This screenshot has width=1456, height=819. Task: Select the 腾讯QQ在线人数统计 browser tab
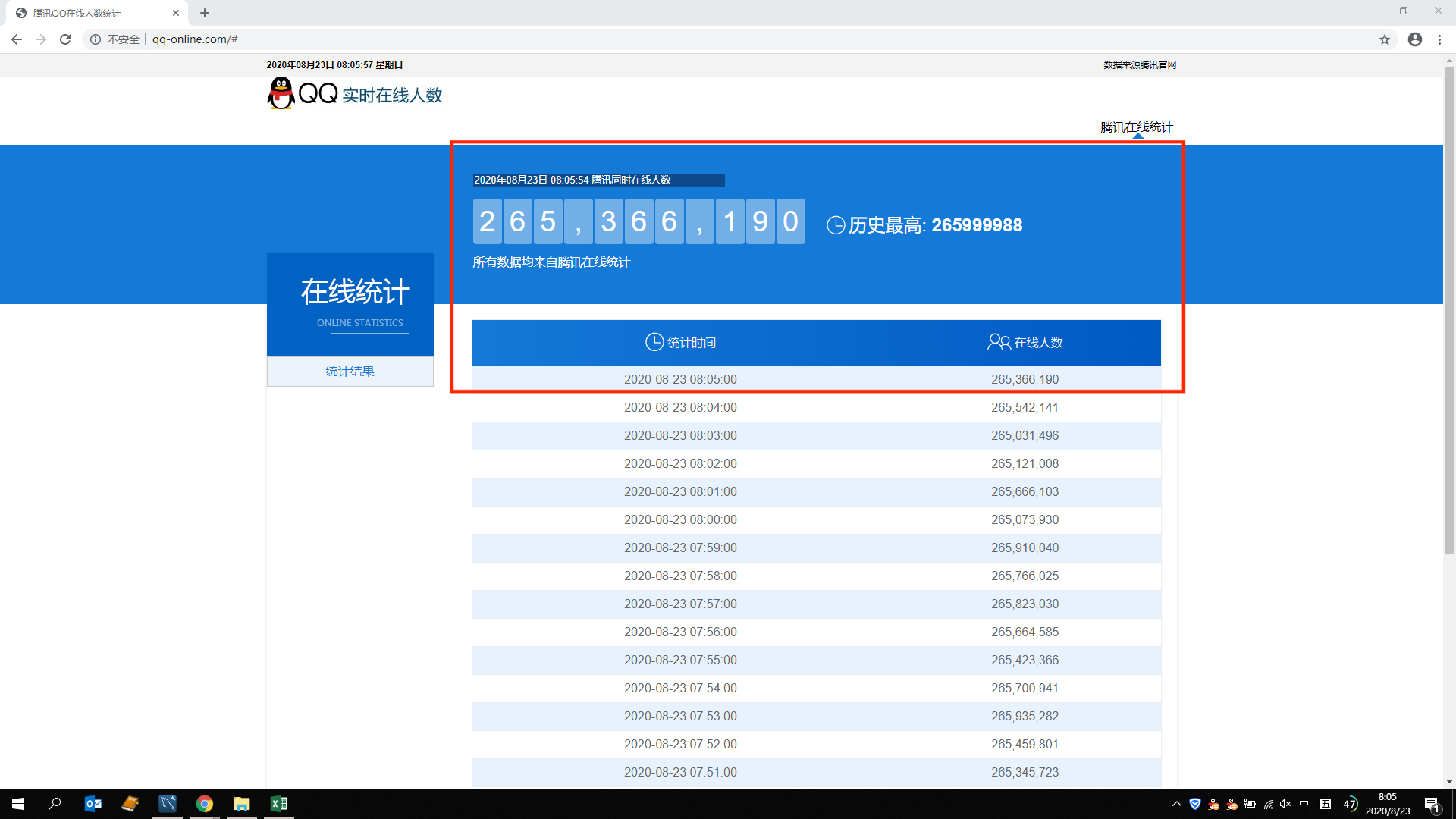click(97, 13)
